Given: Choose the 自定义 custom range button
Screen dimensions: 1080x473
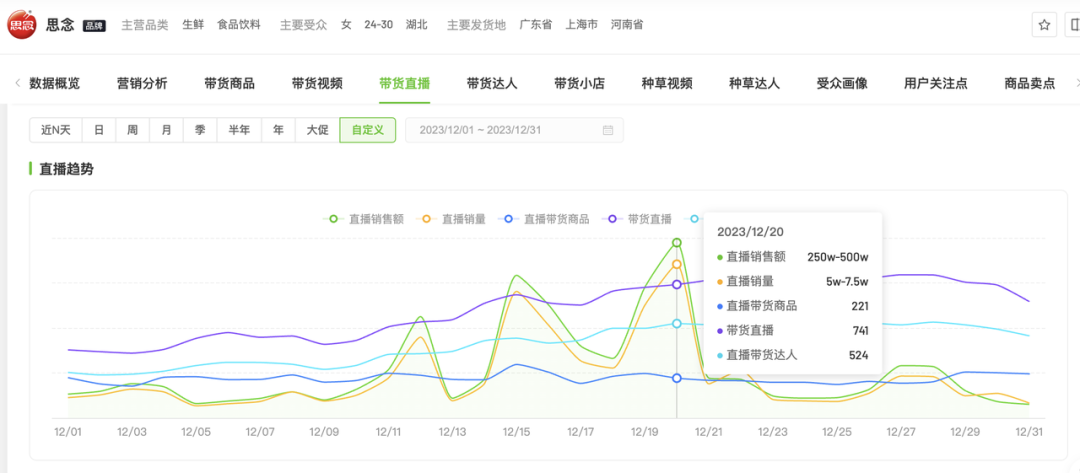Looking at the screenshot, I should (x=367, y=130).
